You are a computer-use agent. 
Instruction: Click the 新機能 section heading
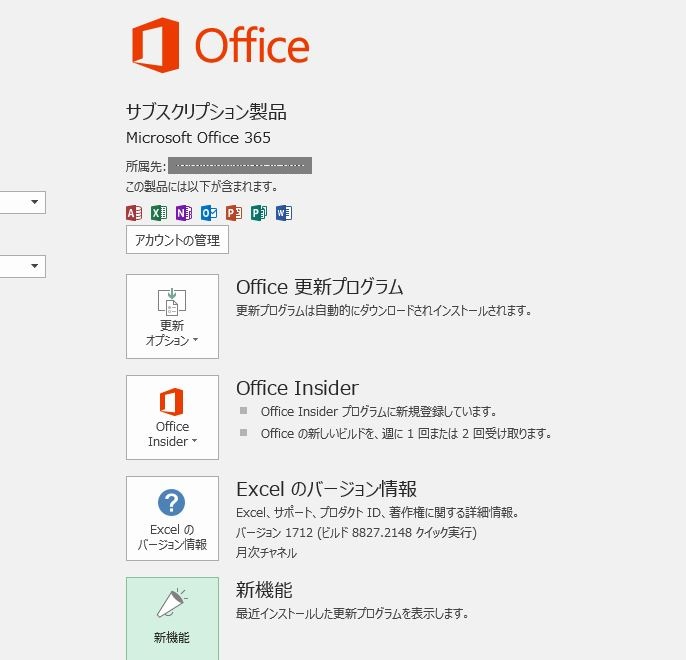point(264,590)
